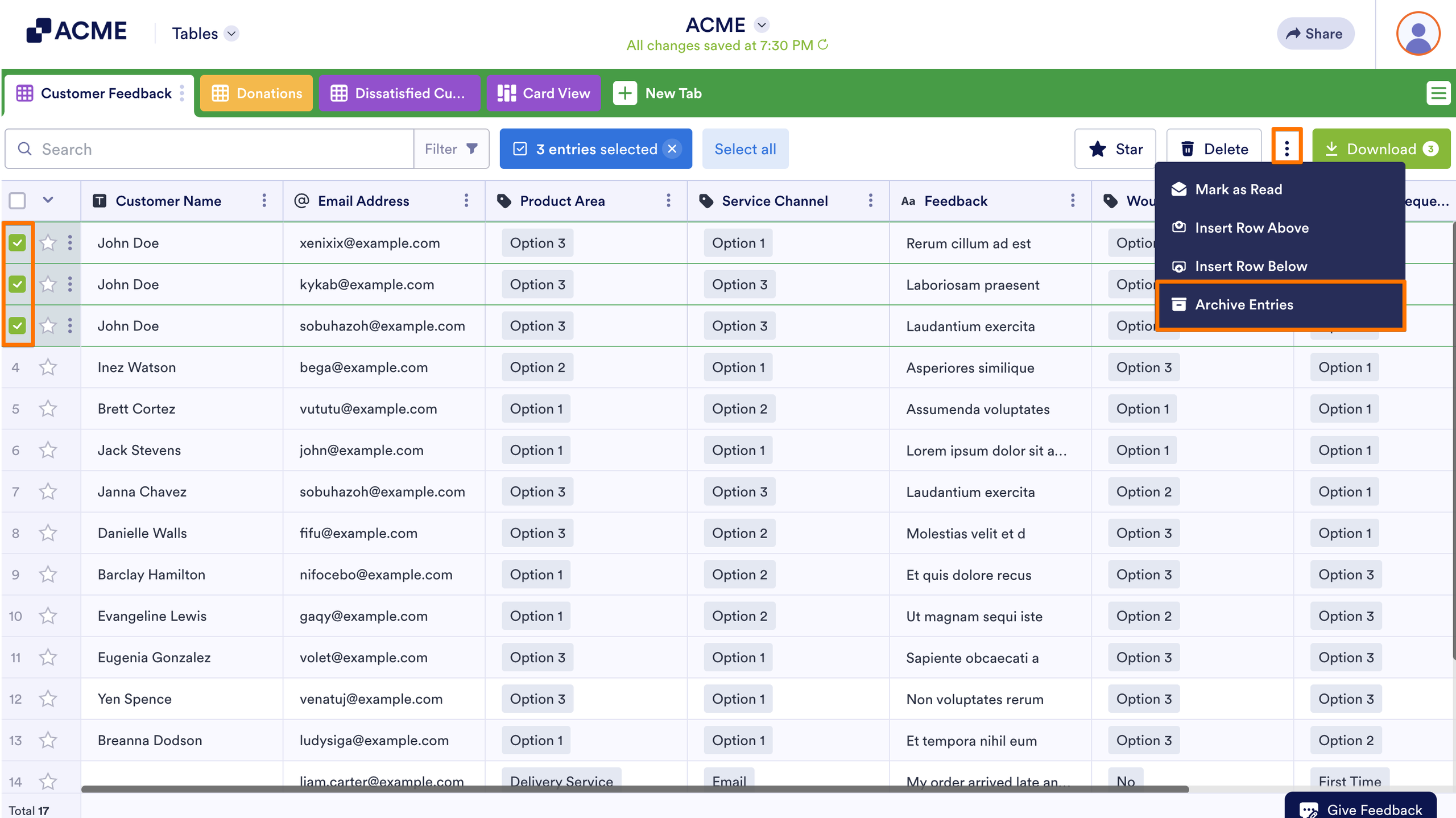
Task: Click feedback text Et tempora nihil eum
Action: (971, 741)
